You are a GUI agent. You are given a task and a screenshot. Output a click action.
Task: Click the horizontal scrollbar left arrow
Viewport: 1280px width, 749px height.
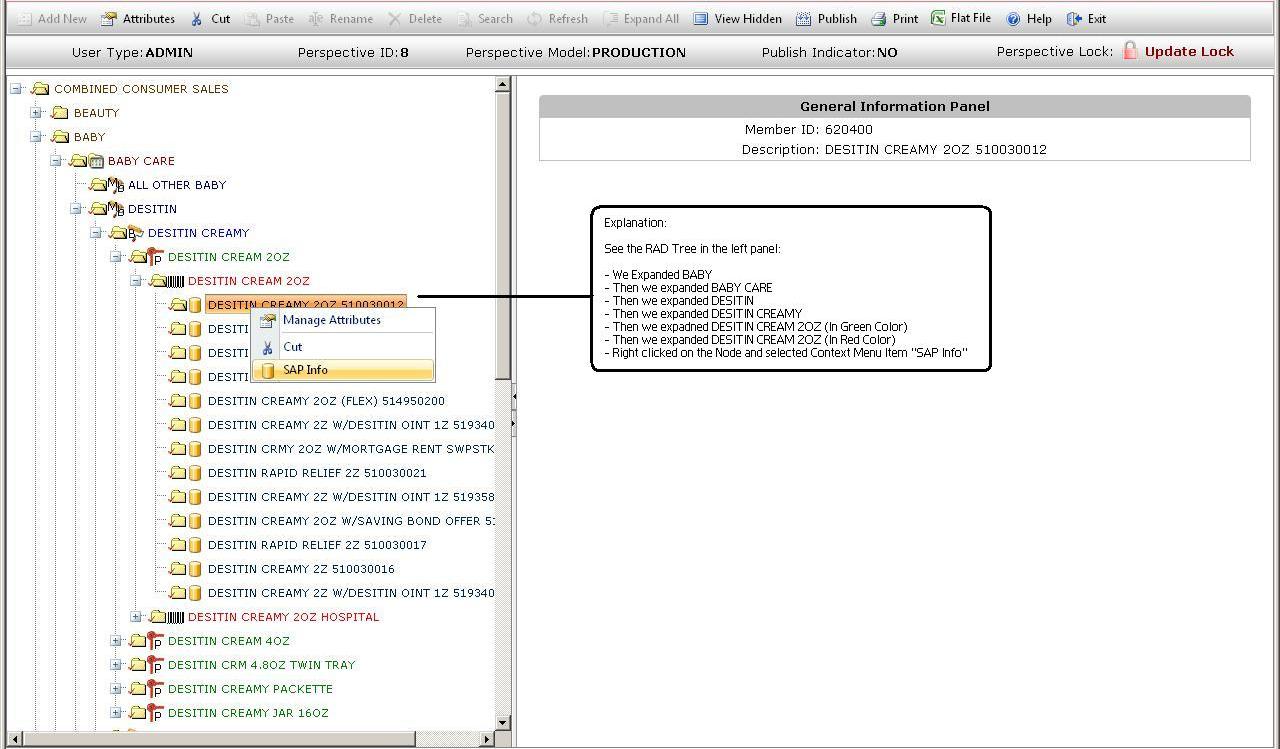(14, 739)
